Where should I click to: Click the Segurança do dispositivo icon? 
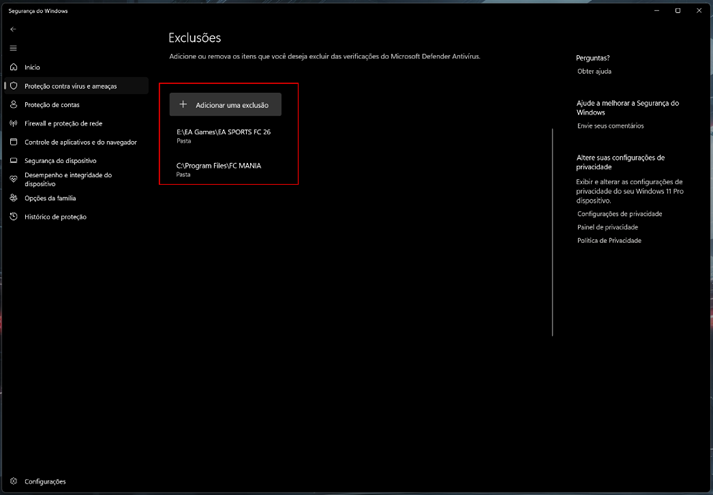coord(13,160)
